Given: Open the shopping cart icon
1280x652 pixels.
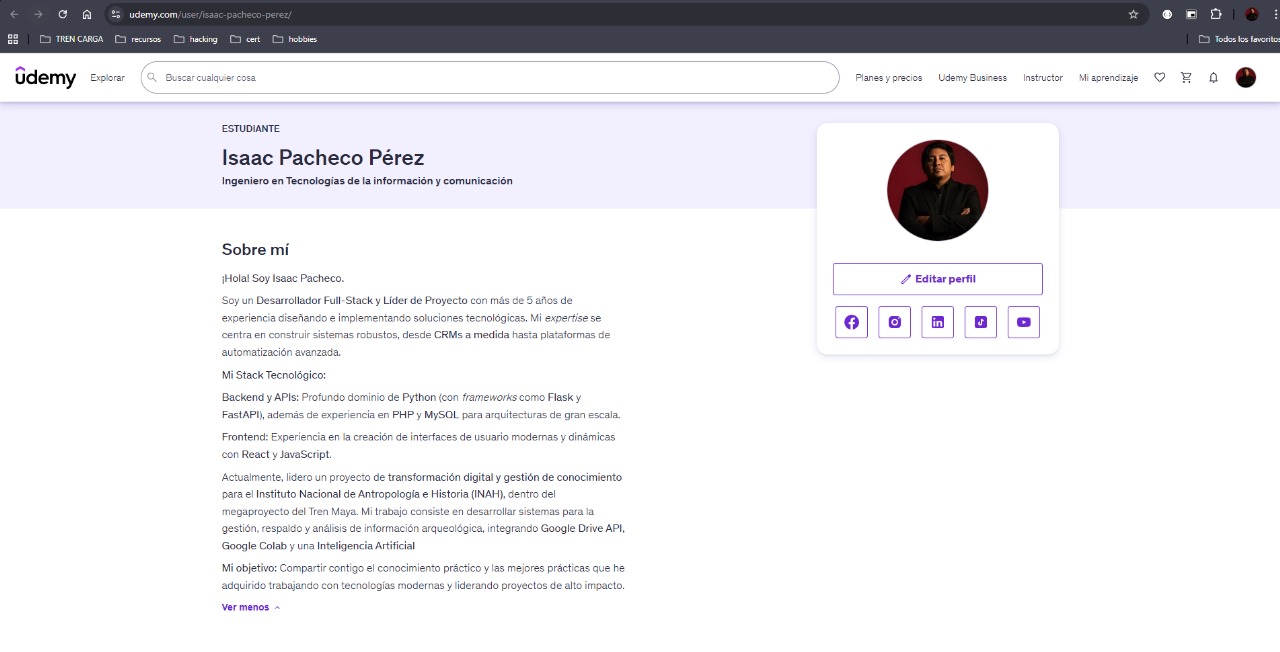Looking at the screenshot, I should [x=1186, y=78].
